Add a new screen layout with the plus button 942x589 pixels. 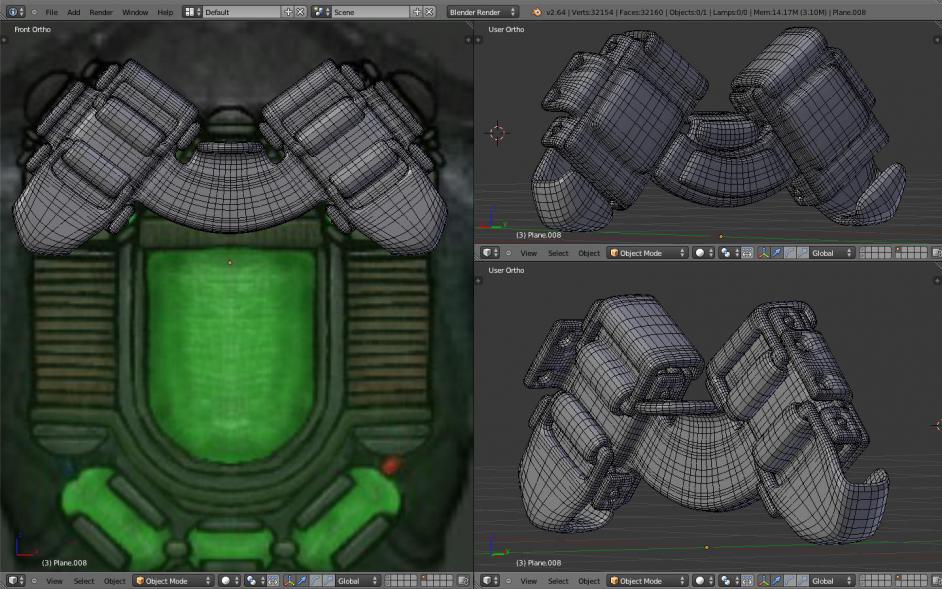point(288,12)
